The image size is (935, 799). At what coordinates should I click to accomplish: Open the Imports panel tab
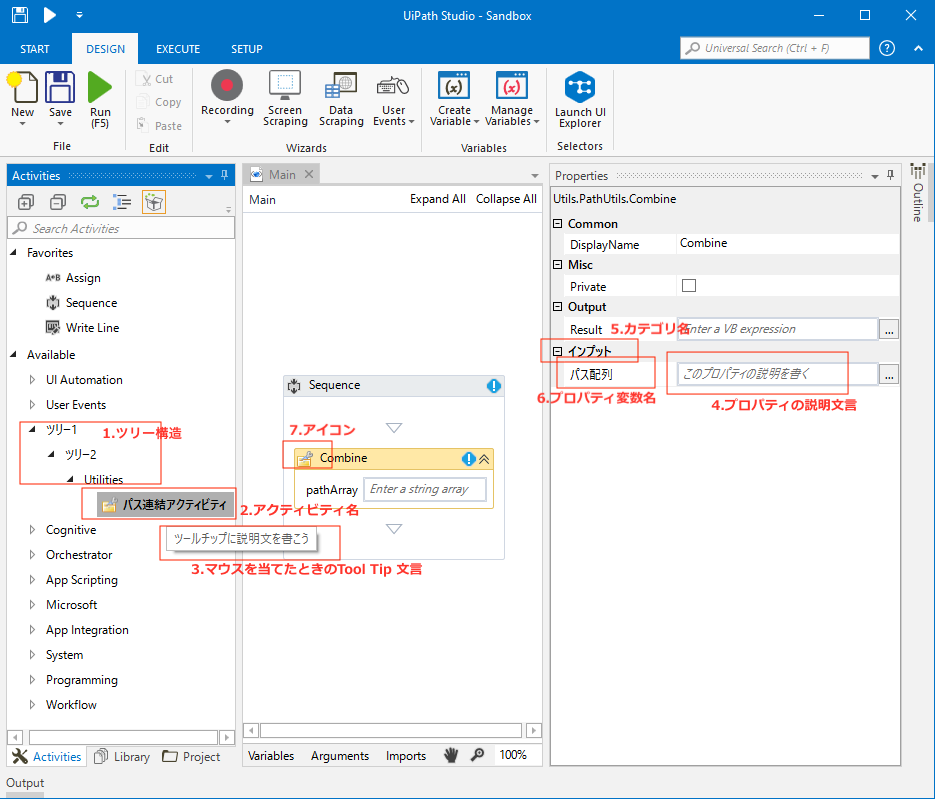(x=405, y=755)
